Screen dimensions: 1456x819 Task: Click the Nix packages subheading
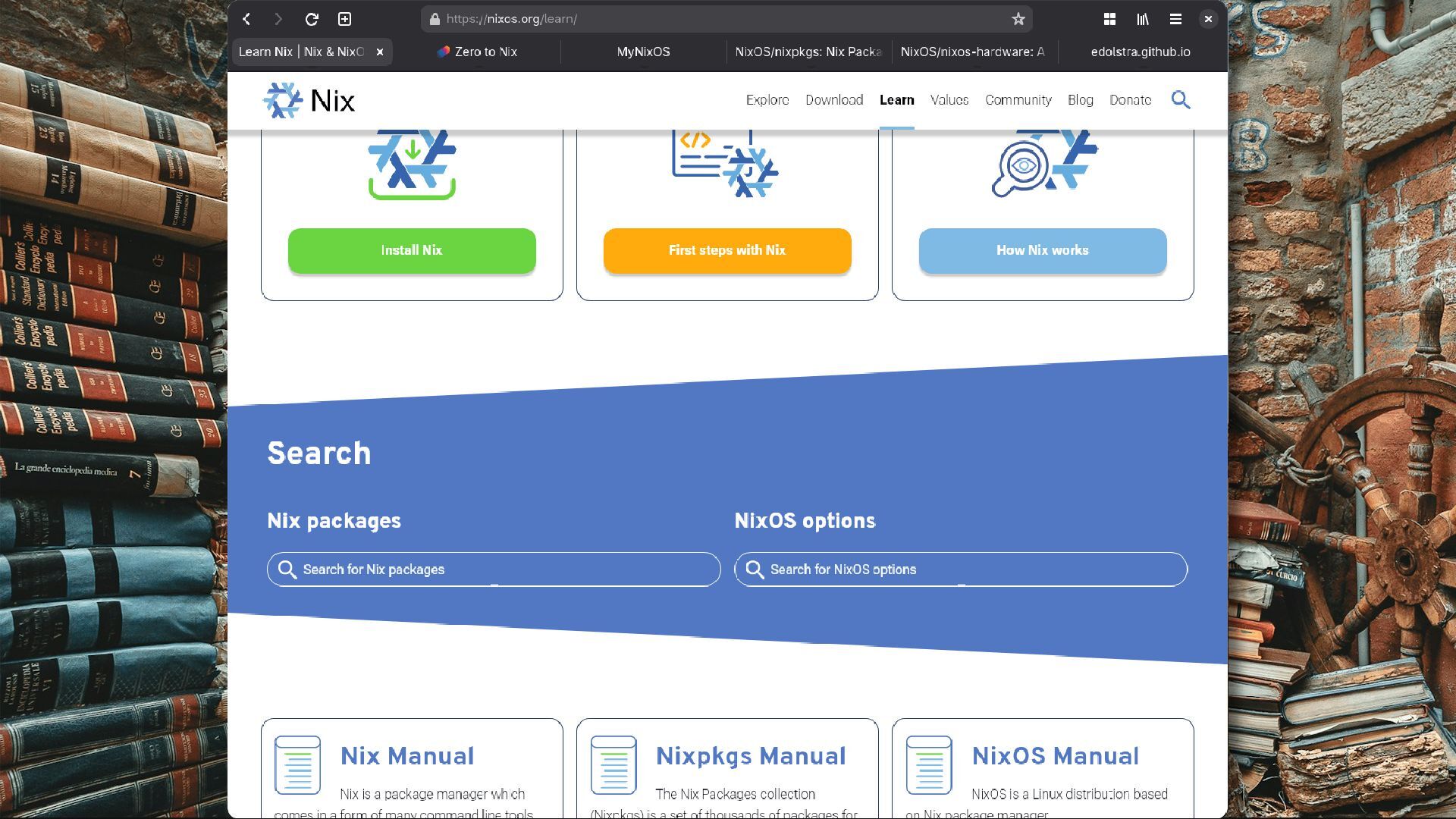pos(334,521)
